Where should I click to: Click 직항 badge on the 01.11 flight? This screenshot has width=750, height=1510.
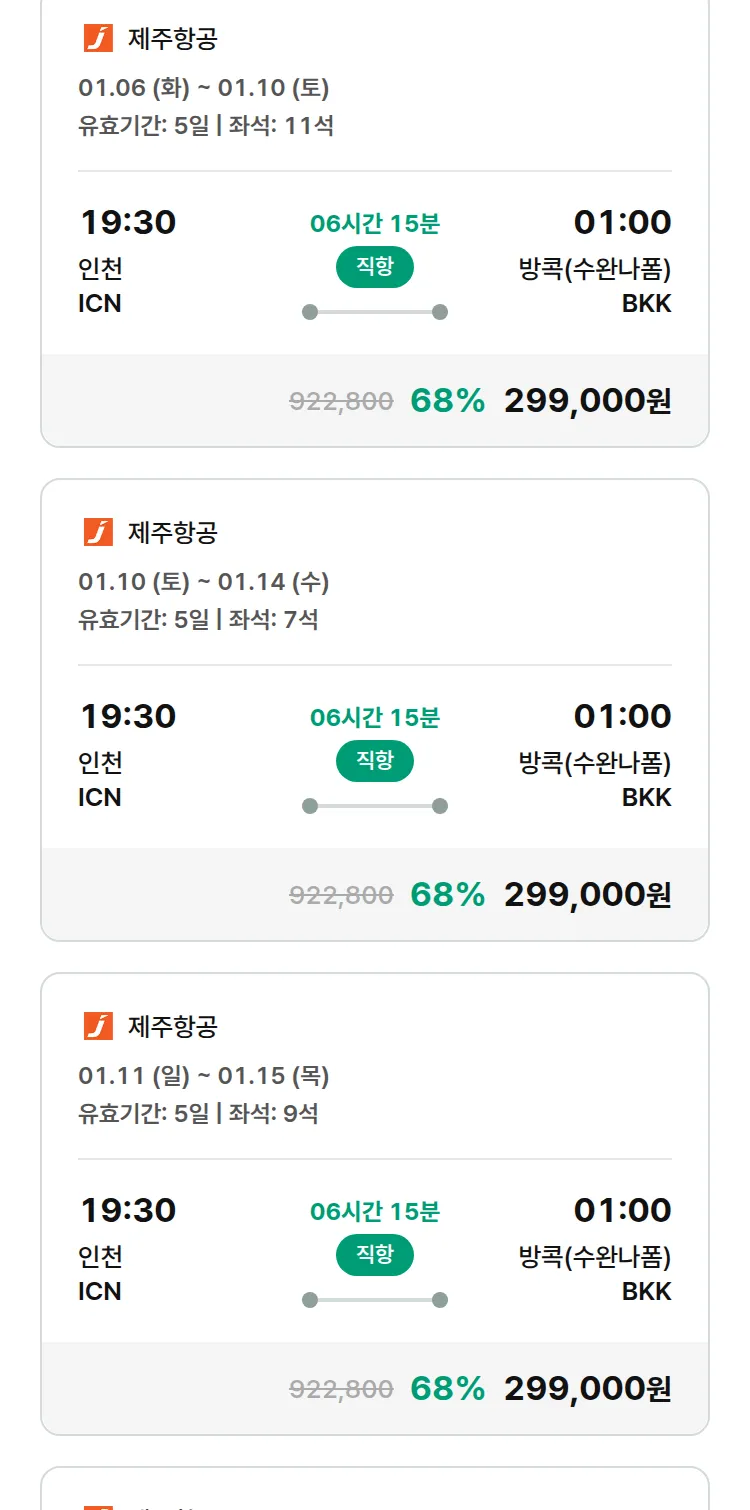374,1255
